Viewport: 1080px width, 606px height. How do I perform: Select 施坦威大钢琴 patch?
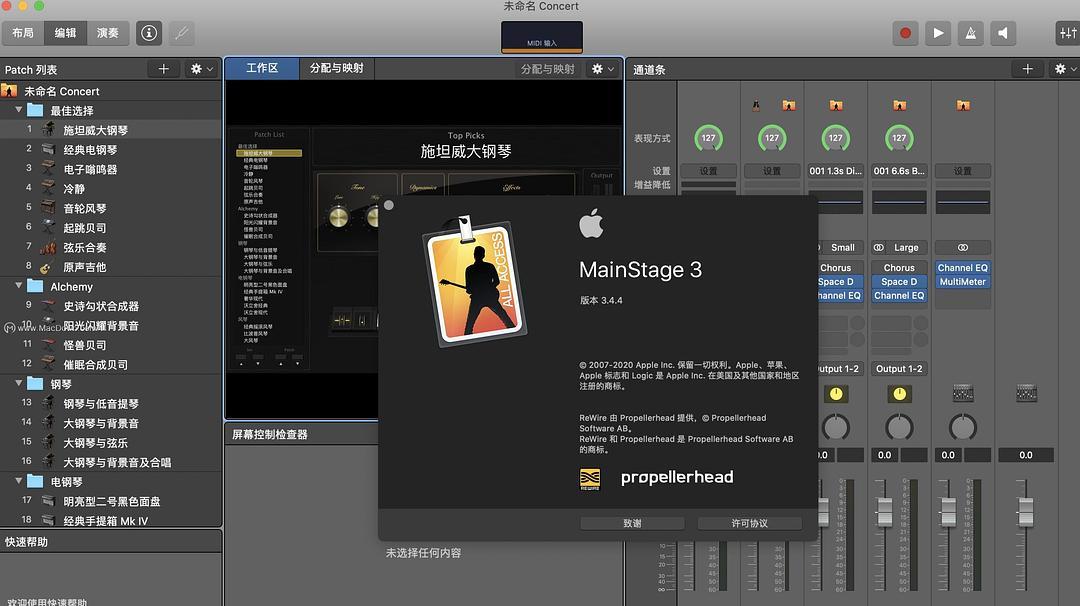tap(111, 129)
